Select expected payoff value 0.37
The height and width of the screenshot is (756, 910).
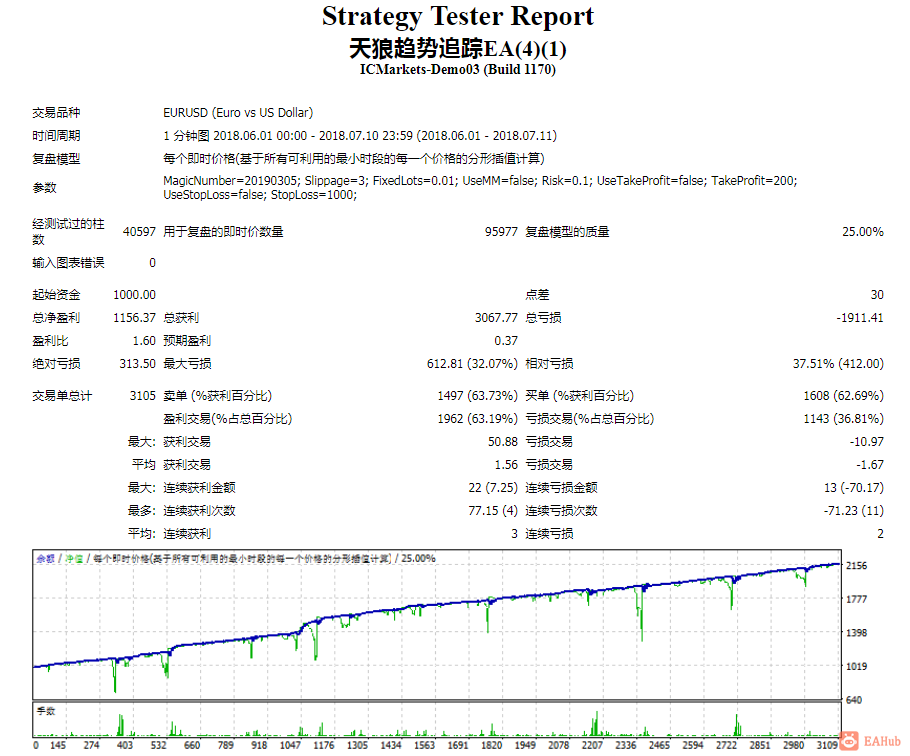[506, 341]
